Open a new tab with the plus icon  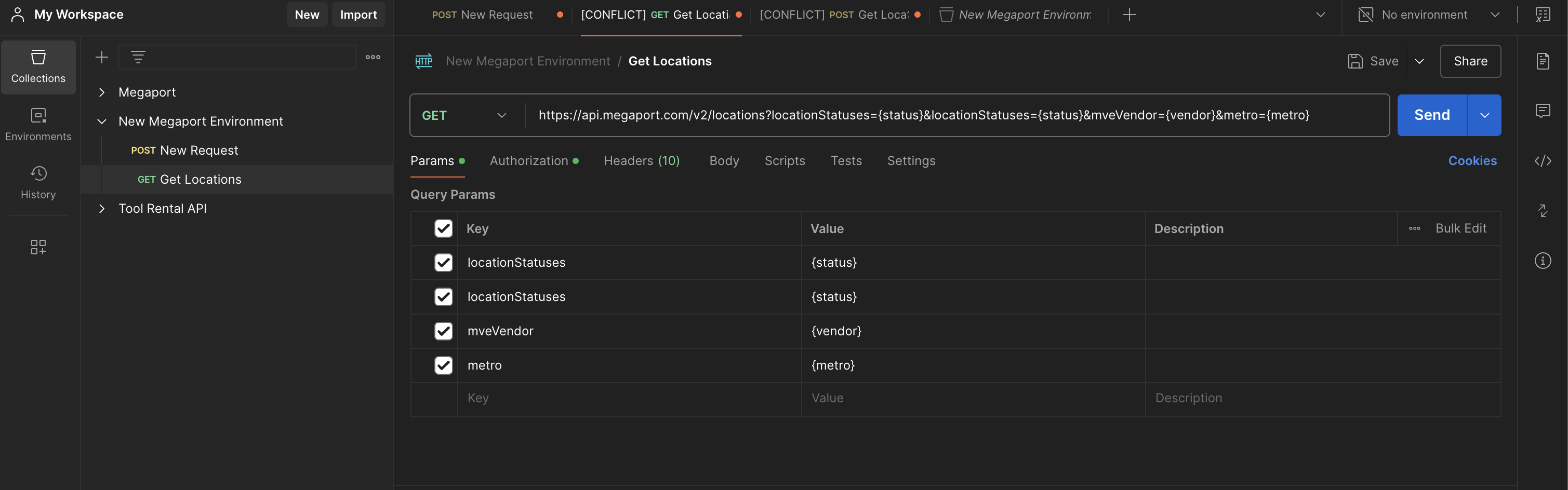pos(1129,15)
